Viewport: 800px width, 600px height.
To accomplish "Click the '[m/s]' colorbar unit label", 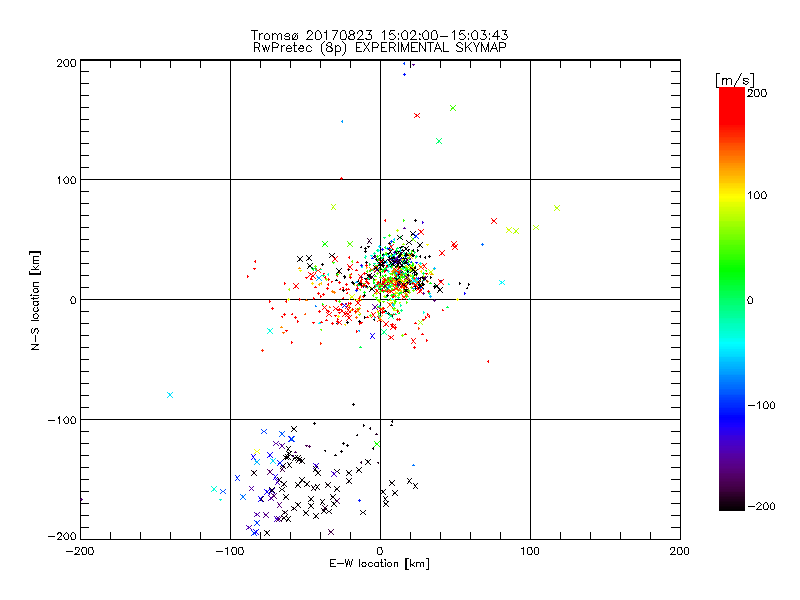I will pyautogui.click(x=735, y=80).
